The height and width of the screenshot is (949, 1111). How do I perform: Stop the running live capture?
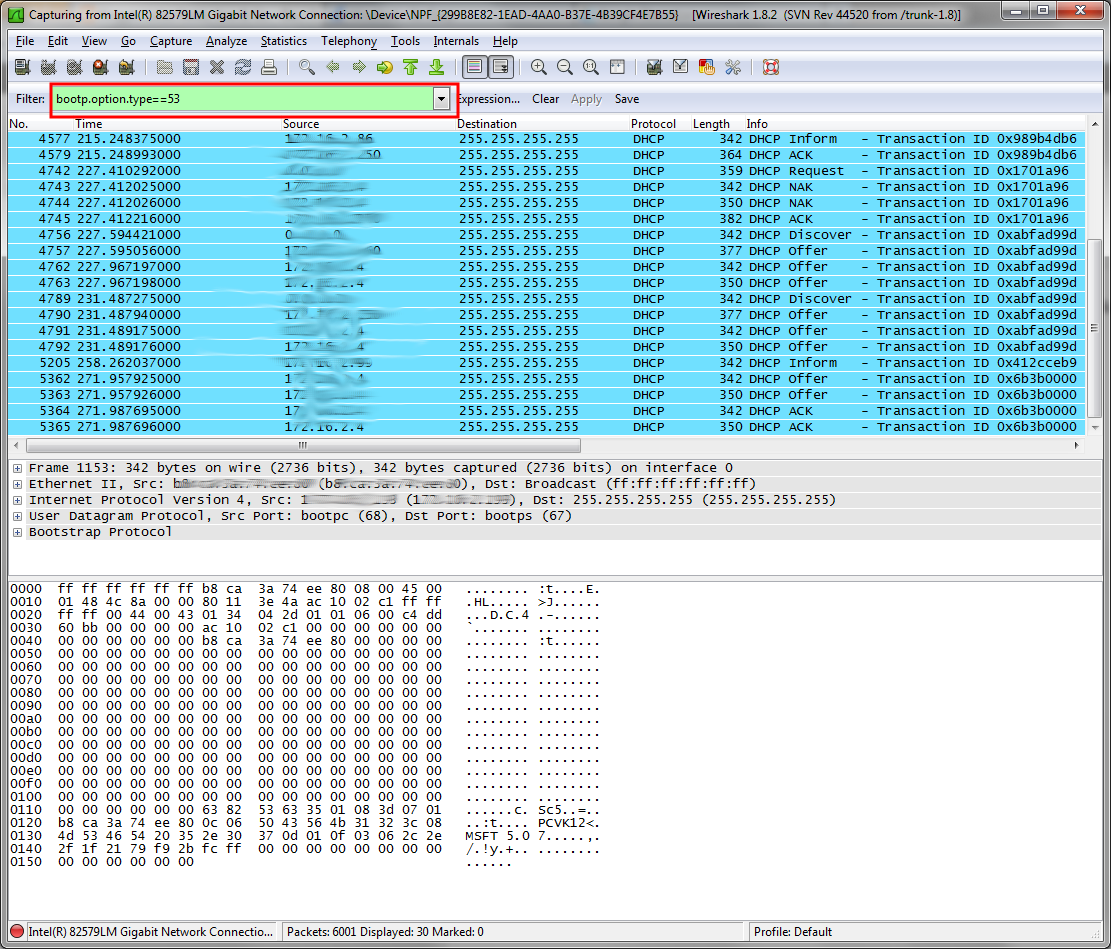(100, 67)
